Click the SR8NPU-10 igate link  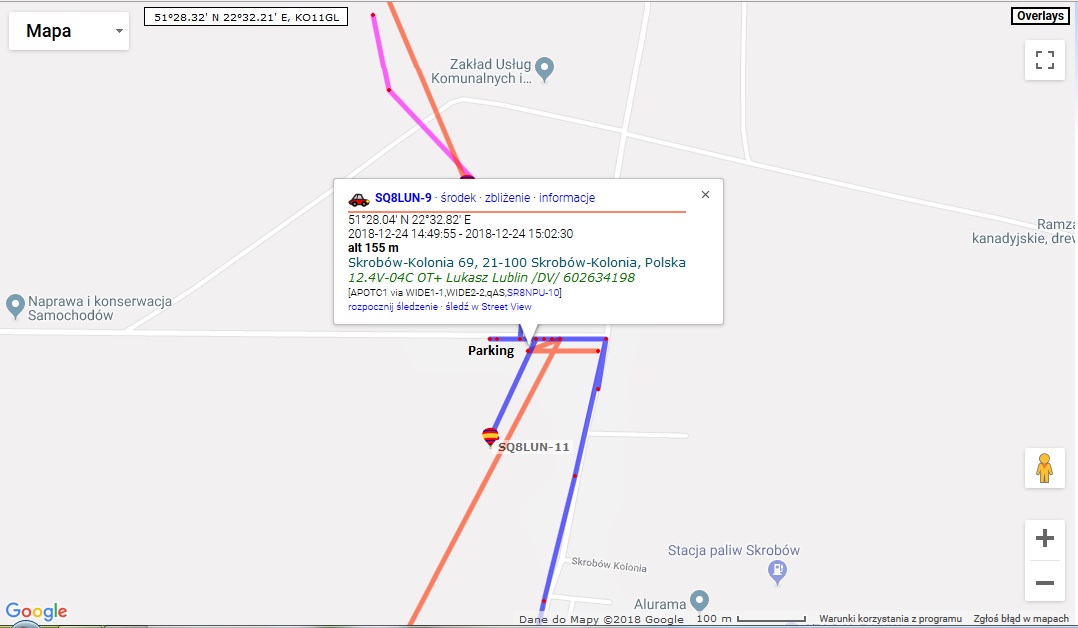tap(533, 292)
